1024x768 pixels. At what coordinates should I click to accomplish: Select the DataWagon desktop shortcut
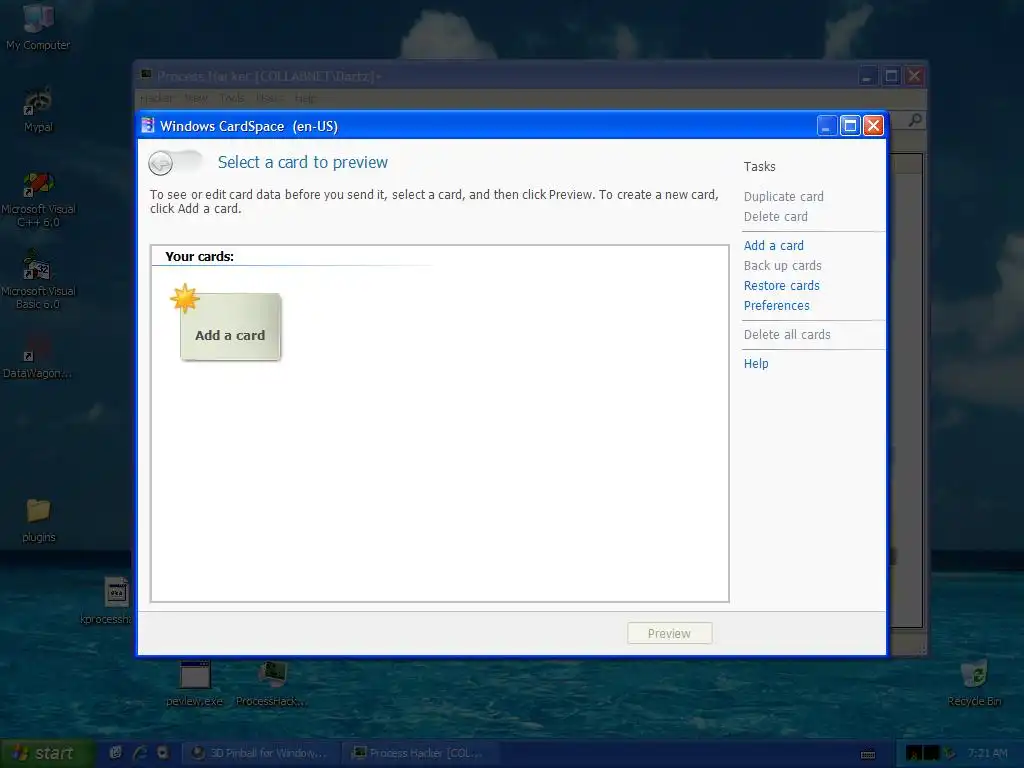(38, 356)
